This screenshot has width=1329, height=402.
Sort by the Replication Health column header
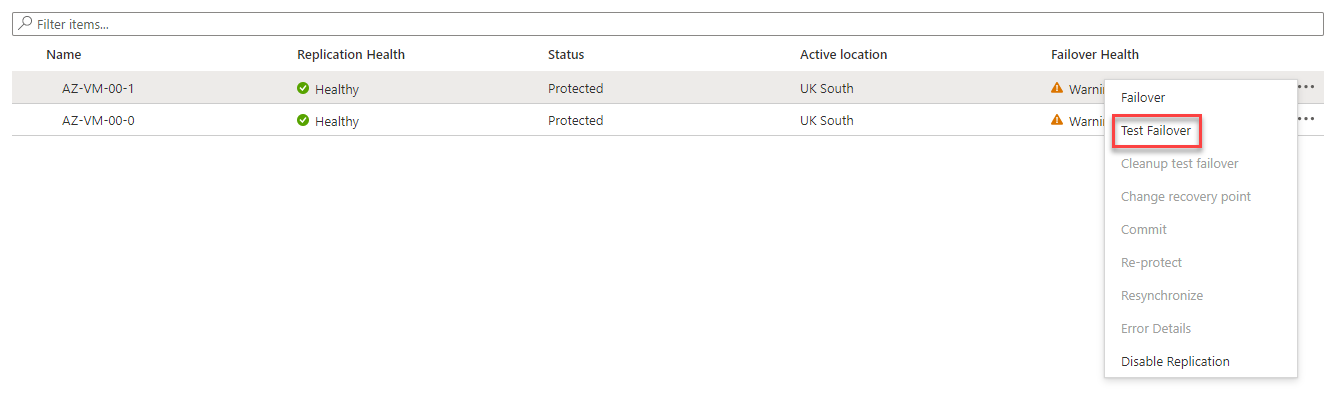(351, 55)
